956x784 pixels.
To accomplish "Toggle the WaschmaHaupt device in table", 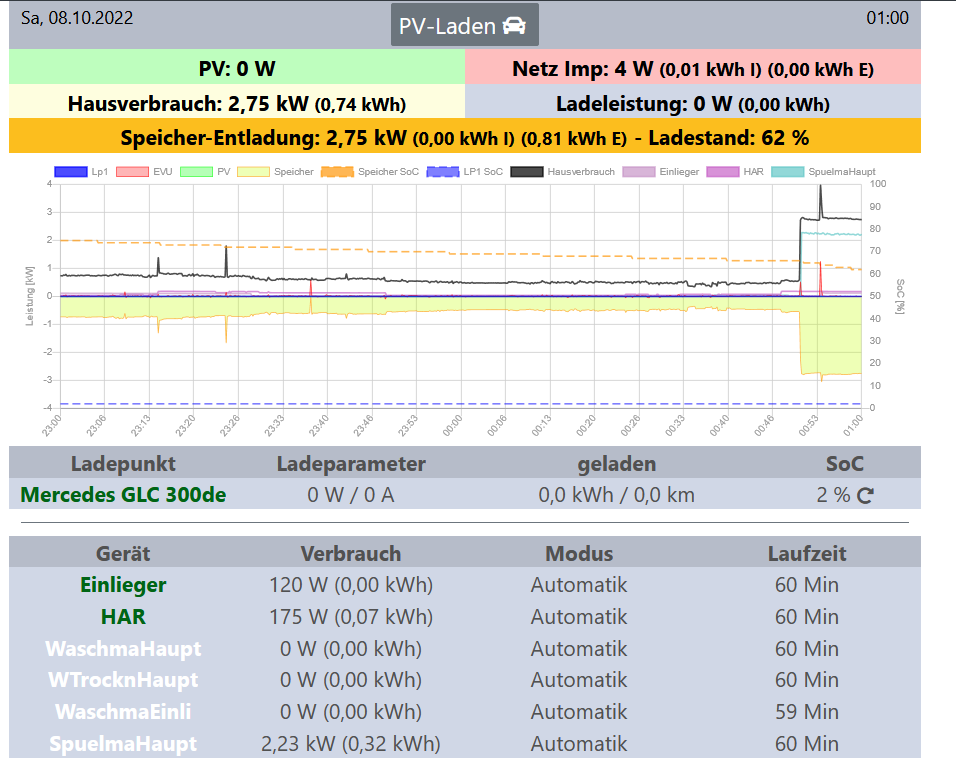I will [123, 649].
